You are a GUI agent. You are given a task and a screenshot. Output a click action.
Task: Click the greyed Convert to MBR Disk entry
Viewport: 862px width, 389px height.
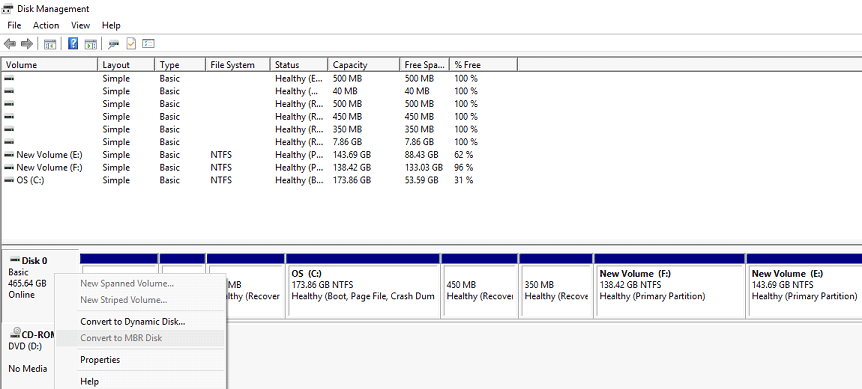click(x=141, y=338)
